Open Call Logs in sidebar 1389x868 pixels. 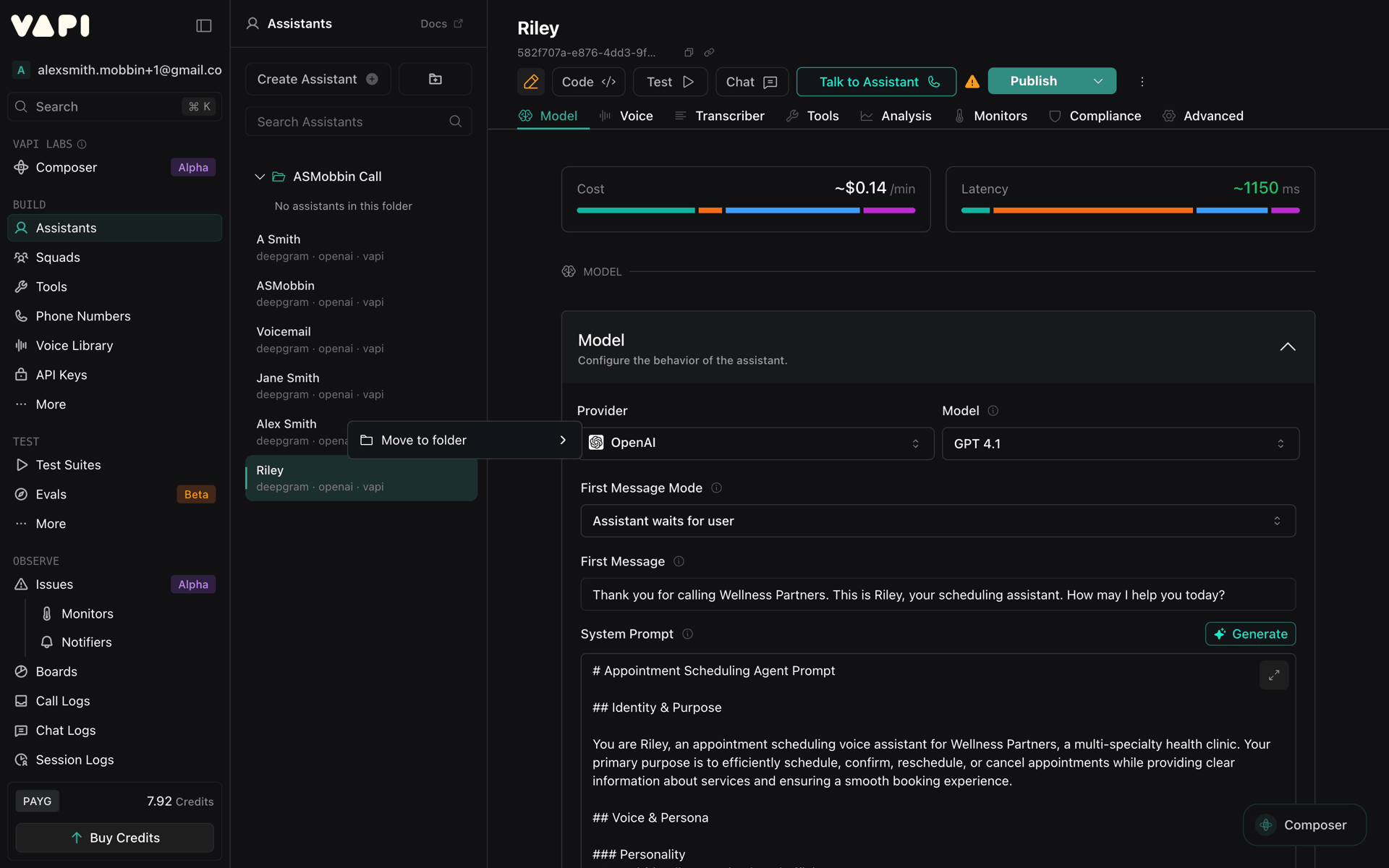click(114, 701)
